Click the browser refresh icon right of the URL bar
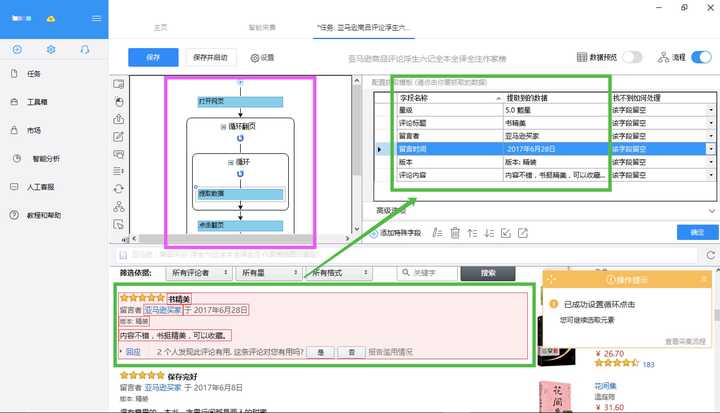 [710, 255]
